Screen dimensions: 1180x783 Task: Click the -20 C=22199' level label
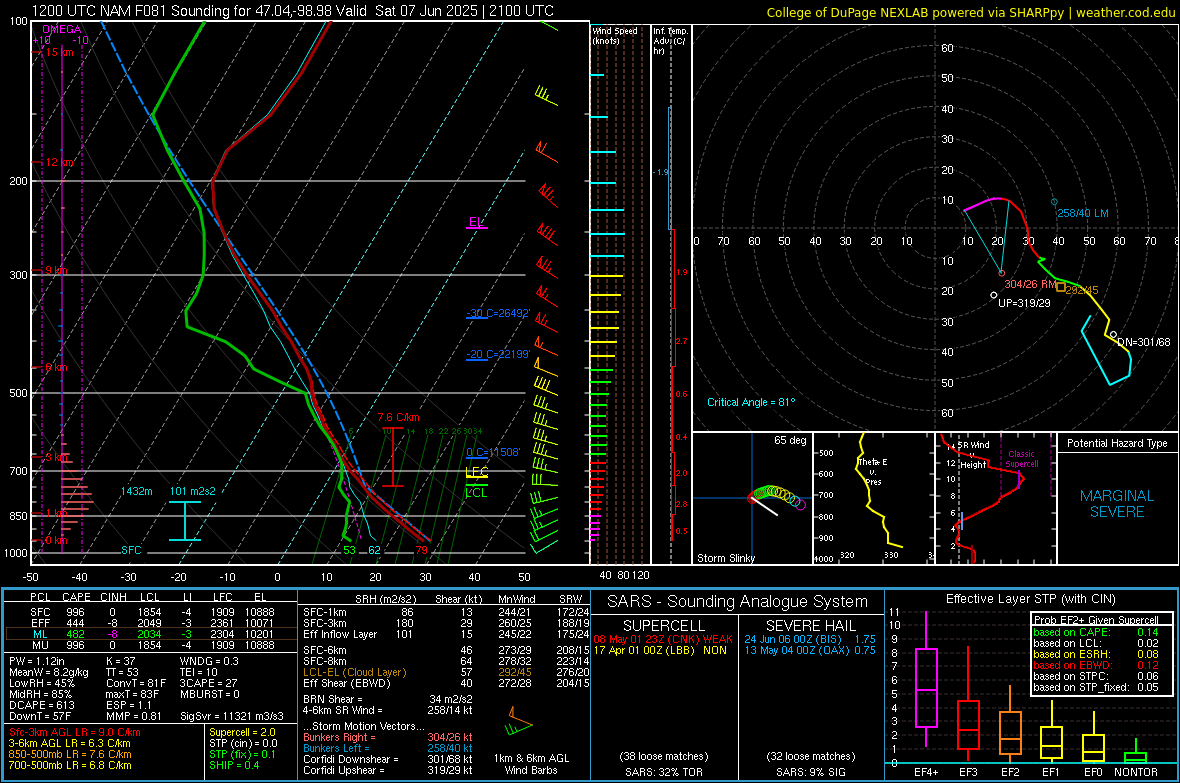click(x=498, y=354)
